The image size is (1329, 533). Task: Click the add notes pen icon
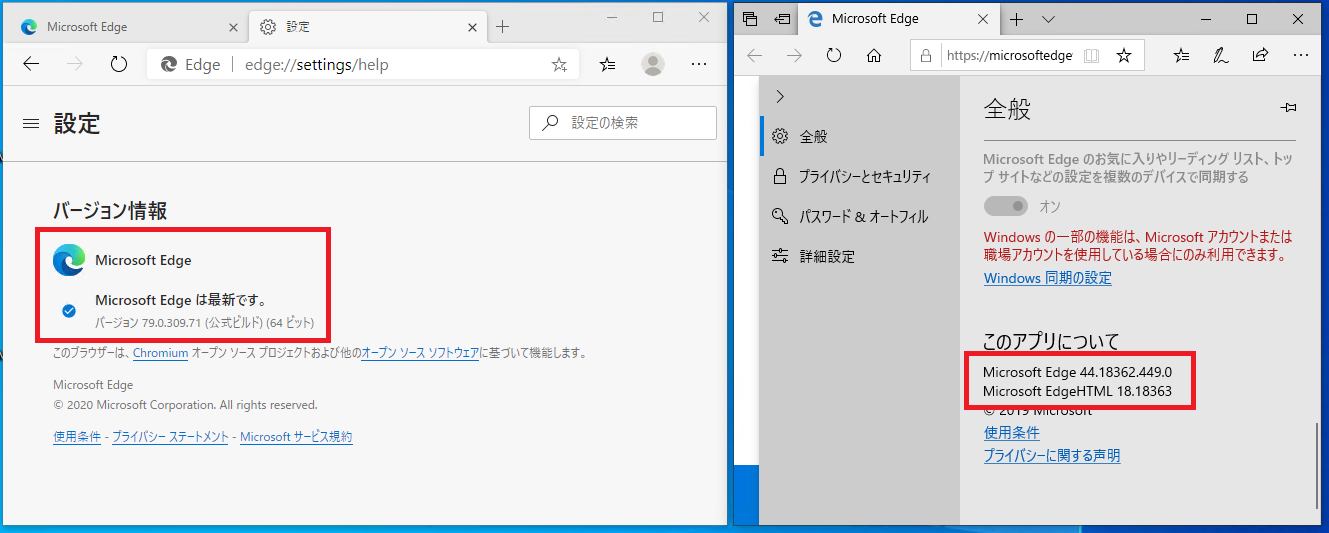coord(1220,56)
